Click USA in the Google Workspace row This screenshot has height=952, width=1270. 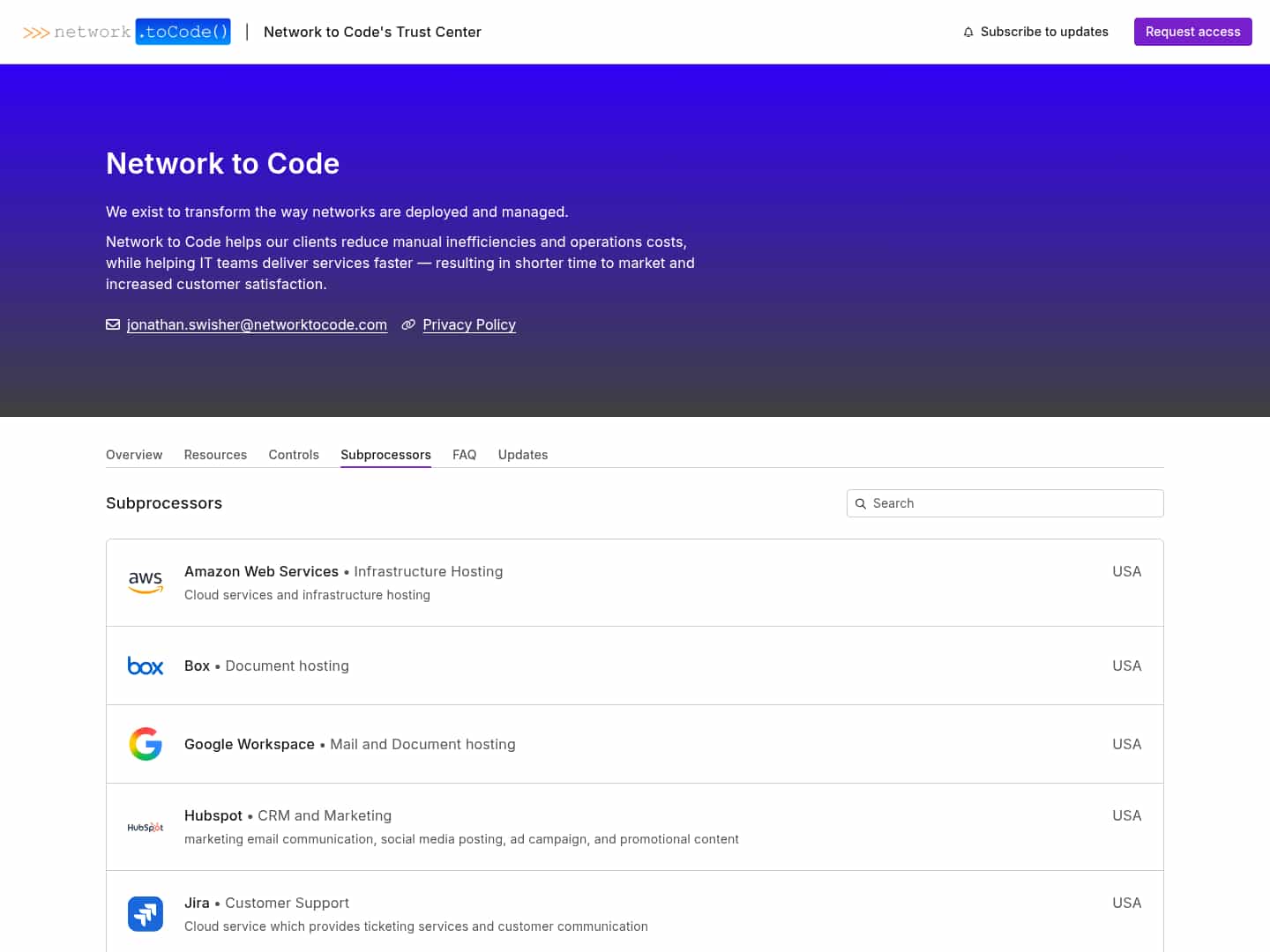(x=1127, y=744)
